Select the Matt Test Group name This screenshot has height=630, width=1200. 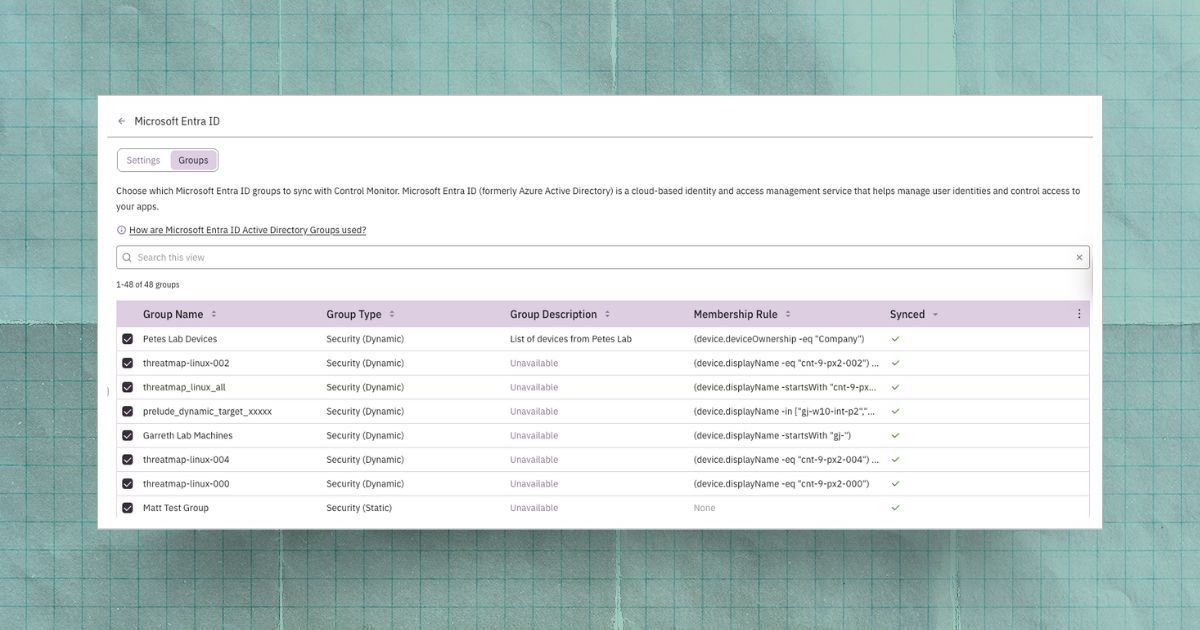176,507
